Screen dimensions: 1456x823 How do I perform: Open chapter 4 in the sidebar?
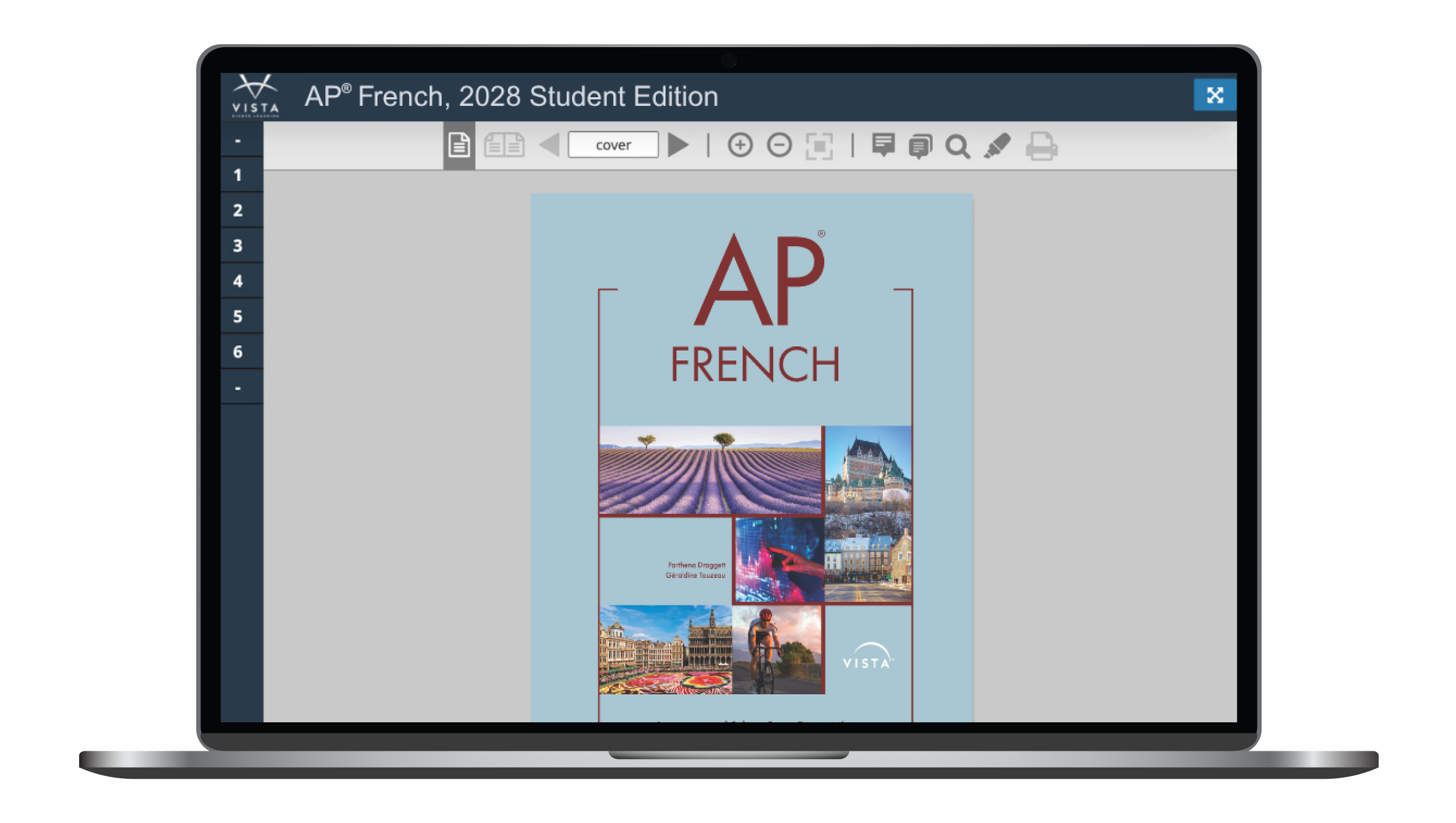pyautogui.click(x=242, y=281)
